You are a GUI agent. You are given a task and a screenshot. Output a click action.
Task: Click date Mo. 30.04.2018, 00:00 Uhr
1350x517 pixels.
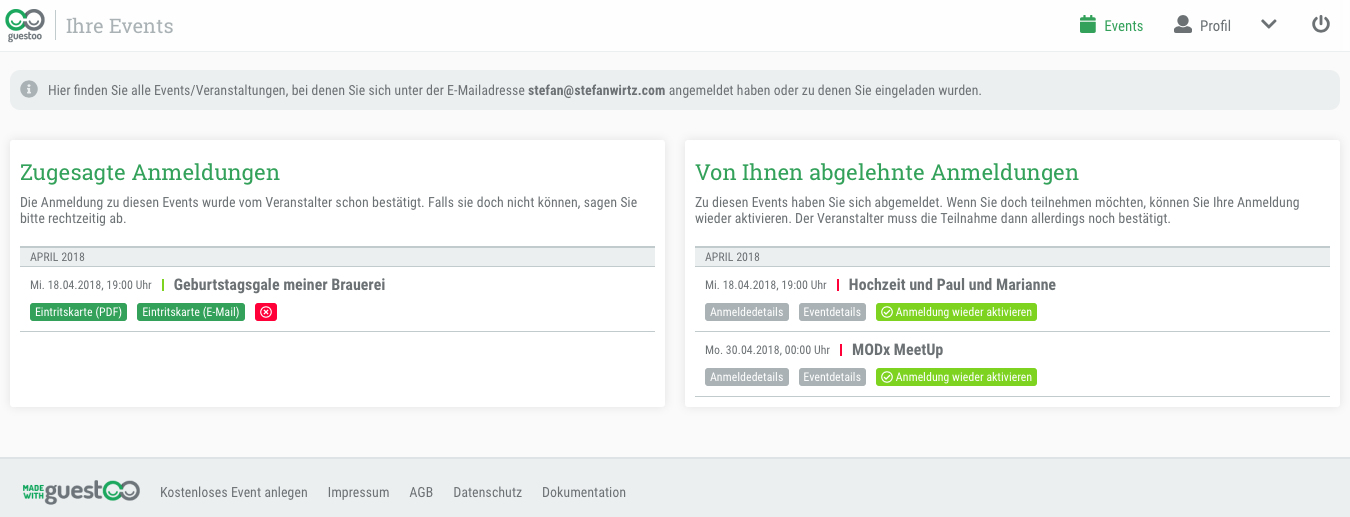(767, 350)
